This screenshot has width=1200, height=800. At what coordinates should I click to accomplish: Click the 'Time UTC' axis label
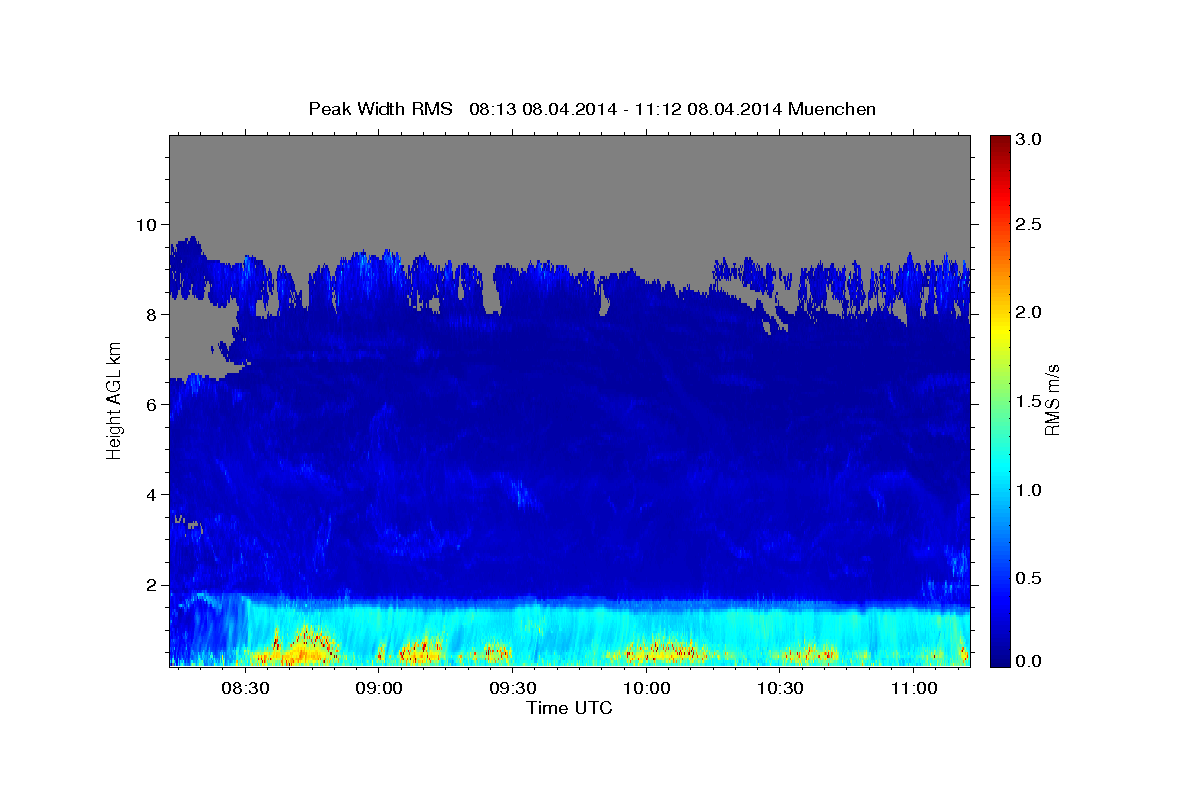tap(569, 708)
